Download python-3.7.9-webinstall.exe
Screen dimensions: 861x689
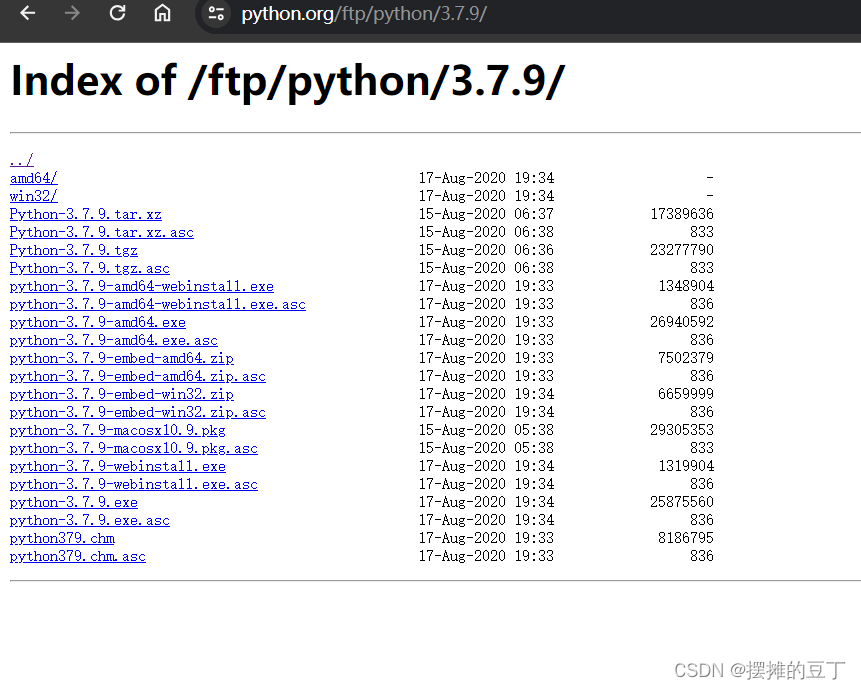[x=117, y=465]
